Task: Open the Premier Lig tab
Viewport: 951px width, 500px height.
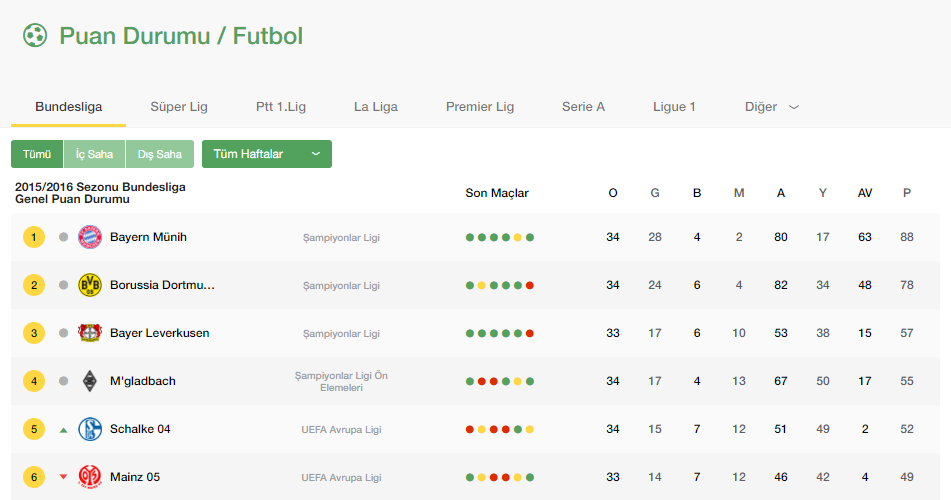Action: coord(480,107)
